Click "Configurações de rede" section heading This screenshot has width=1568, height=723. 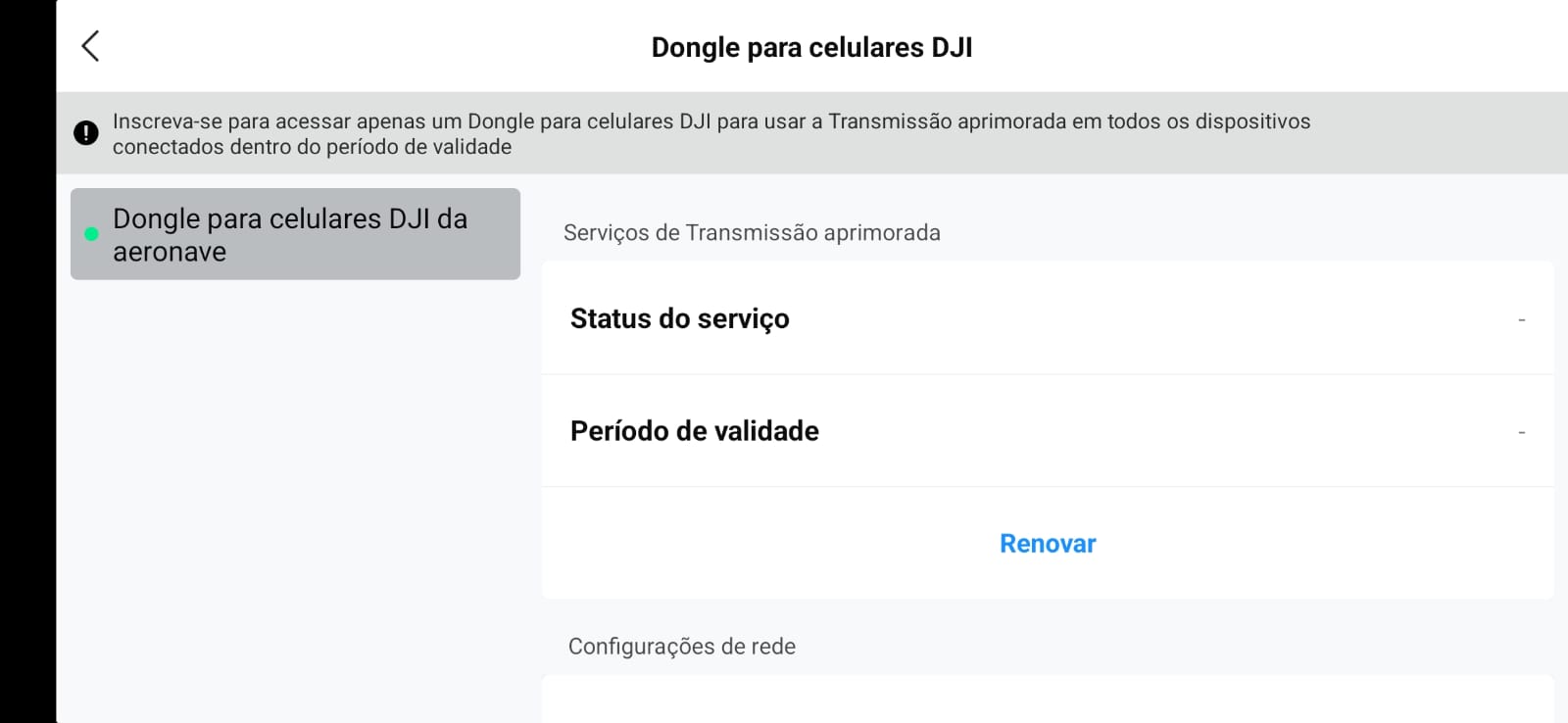682,647
